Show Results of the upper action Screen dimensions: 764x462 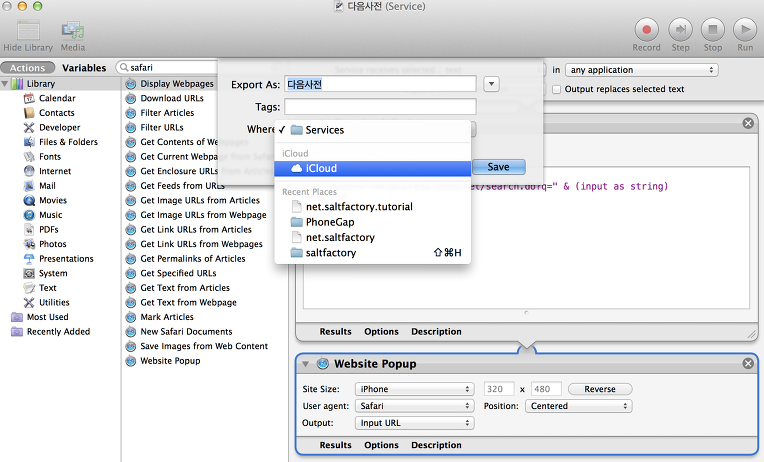coord(335,332)
